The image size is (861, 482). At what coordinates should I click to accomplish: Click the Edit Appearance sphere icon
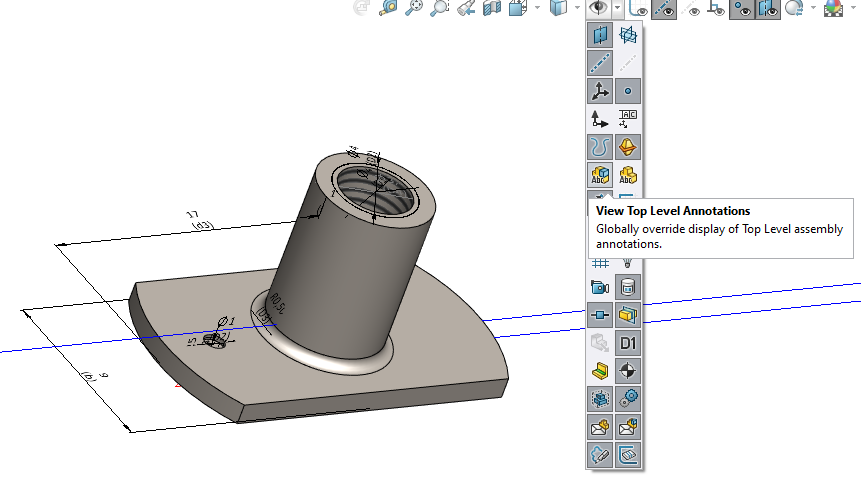[x=793, y=8]
